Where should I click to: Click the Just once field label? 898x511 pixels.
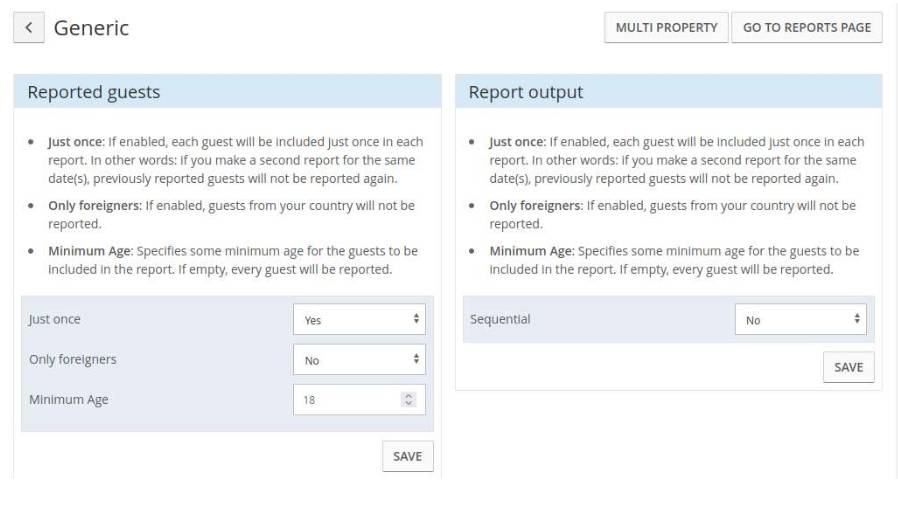coord(54,319)
